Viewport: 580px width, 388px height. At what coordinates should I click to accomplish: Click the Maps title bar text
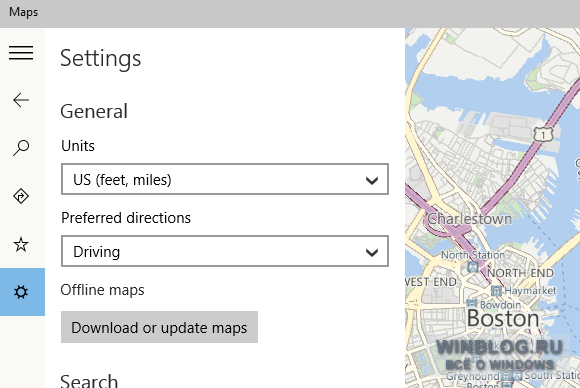point(24,12)
